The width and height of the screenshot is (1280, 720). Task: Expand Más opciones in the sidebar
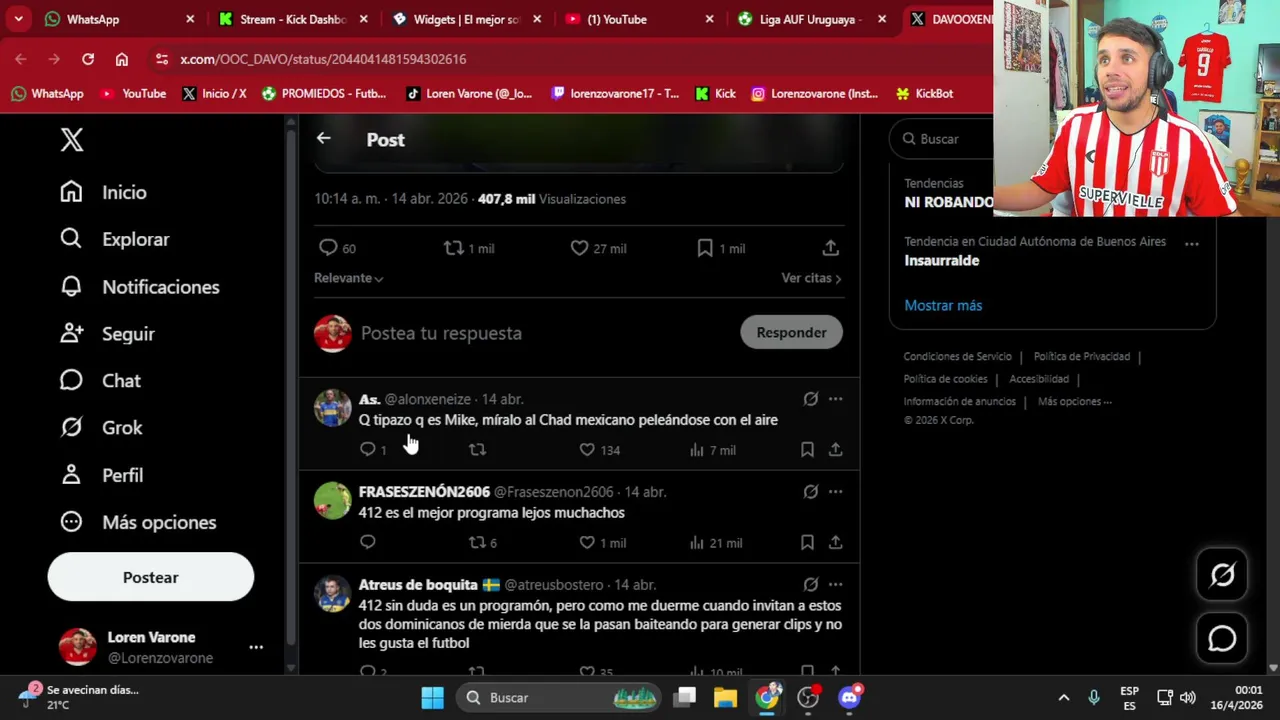click(138, 522)
